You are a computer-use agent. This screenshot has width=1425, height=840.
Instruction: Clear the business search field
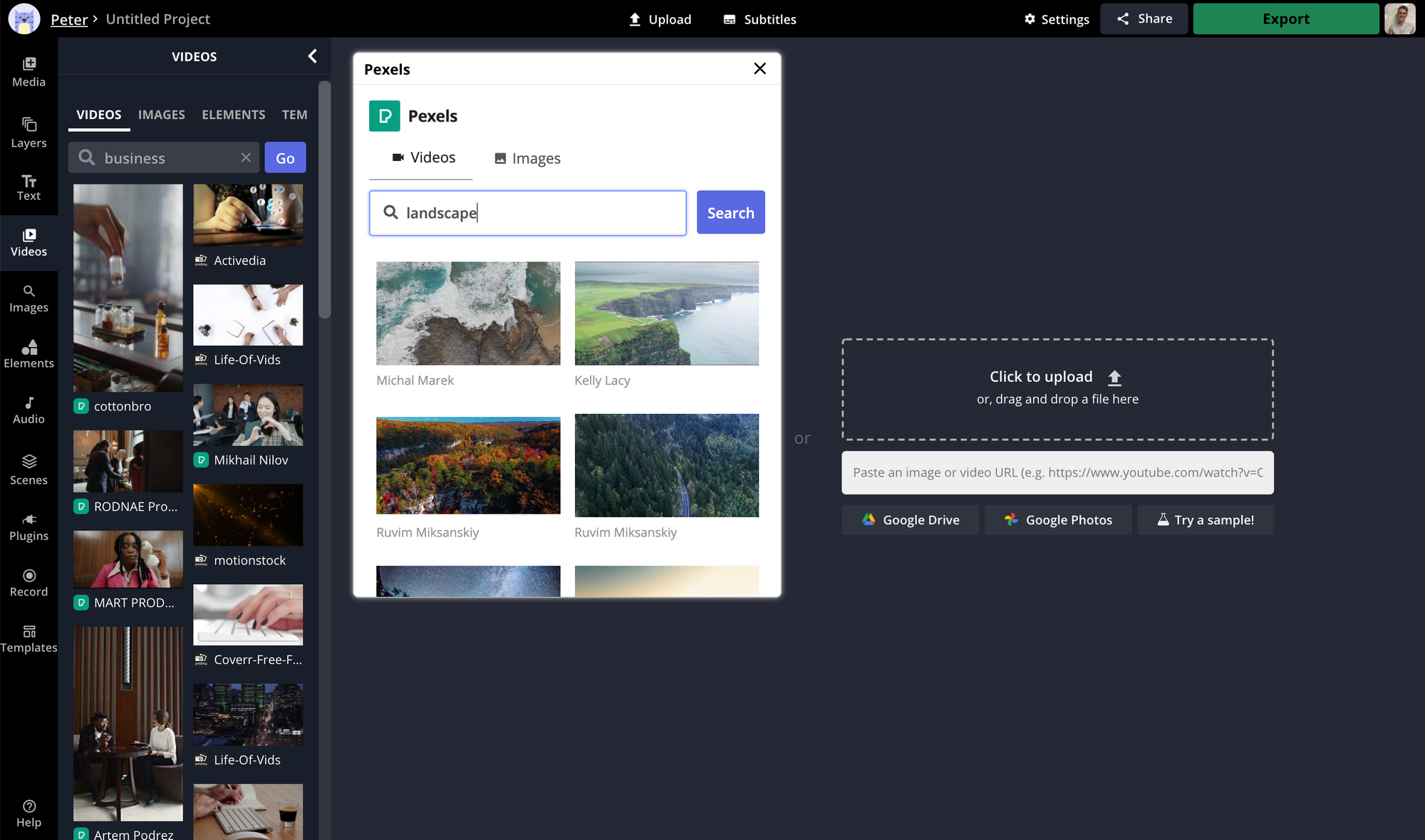click(246, 157)
